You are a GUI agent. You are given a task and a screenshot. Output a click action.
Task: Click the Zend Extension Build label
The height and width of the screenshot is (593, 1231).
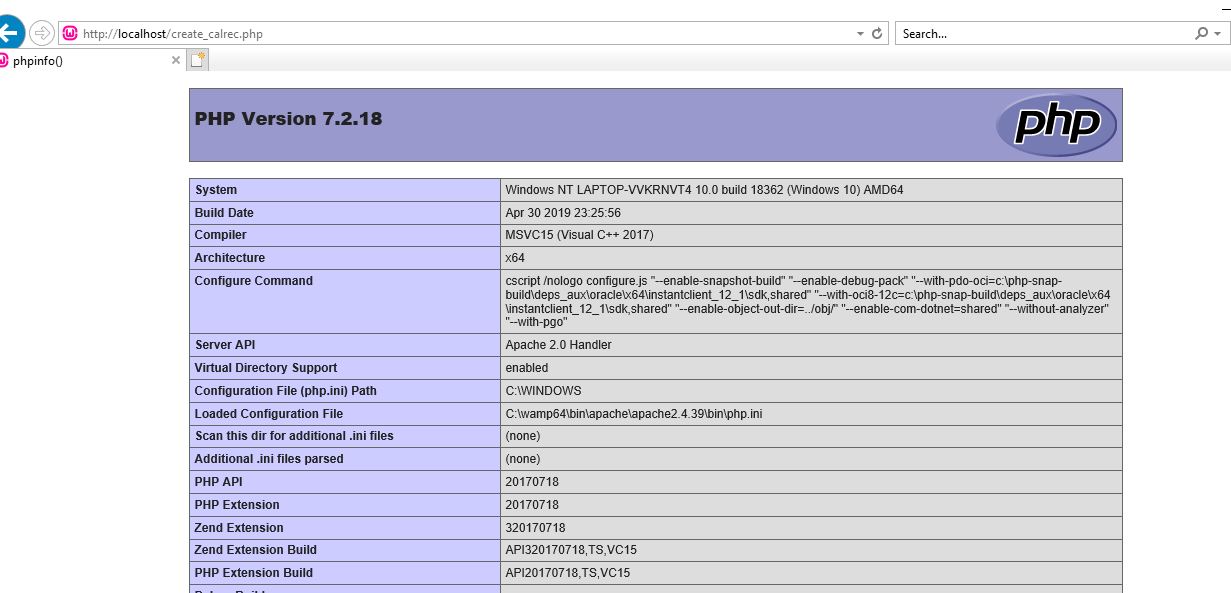pyautogui.click(x=256, y=550)
